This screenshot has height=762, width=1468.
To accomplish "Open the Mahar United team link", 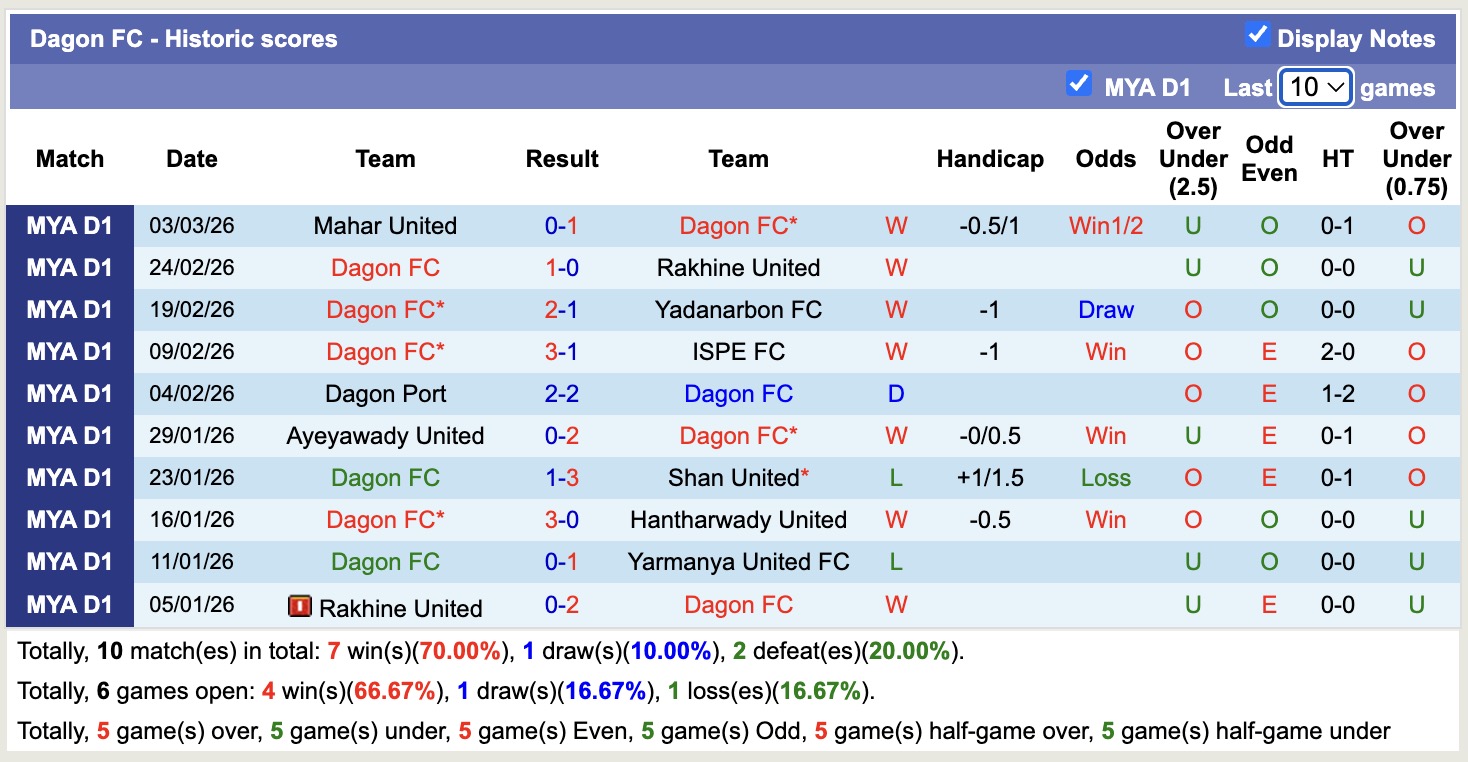I will click(x=385, y=226).
